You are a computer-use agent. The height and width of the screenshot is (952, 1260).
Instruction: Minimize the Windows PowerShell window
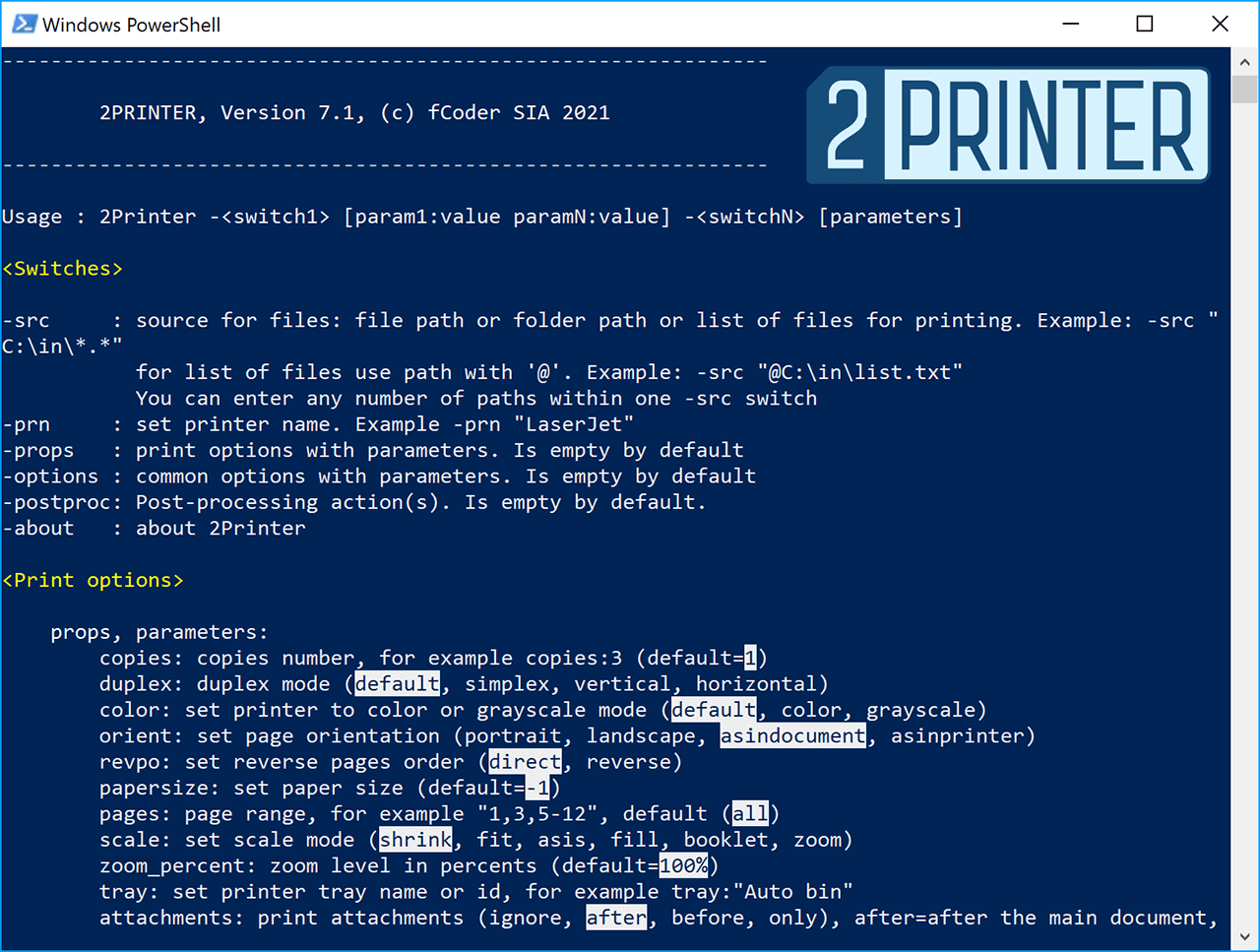click(1072, 24)
